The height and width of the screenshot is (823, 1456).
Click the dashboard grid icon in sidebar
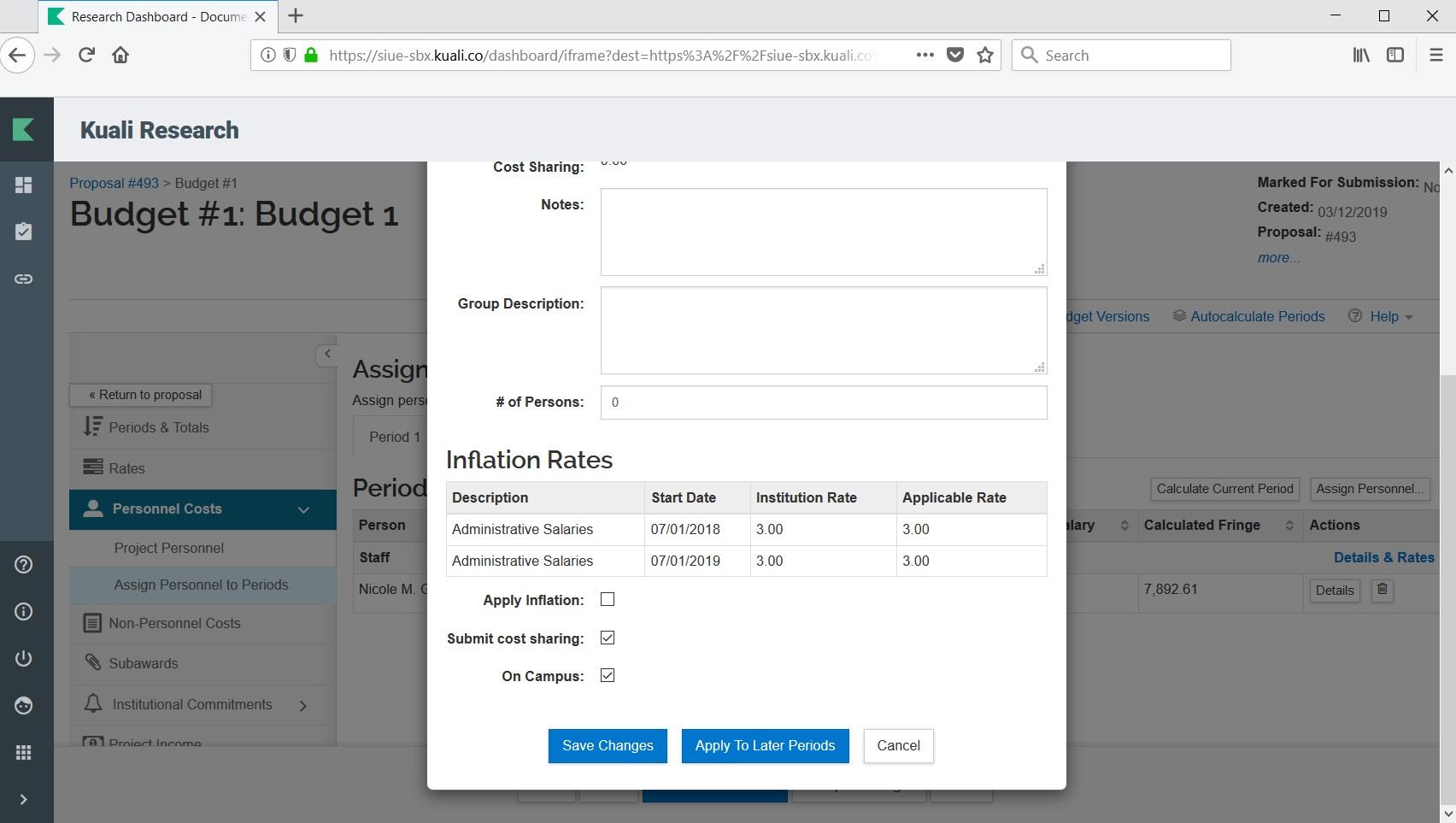coord(24,185)
